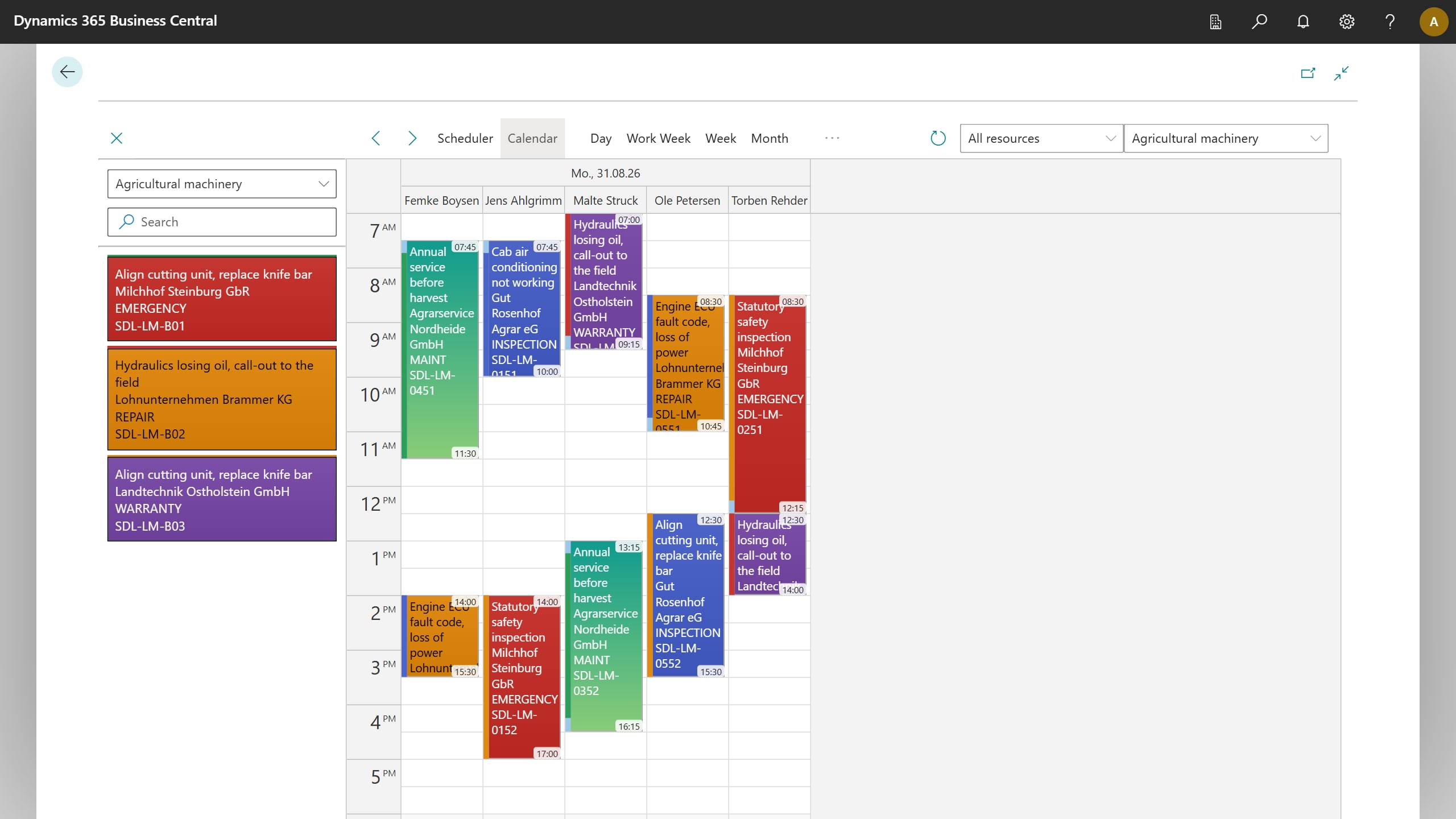Open the company information building icon
This screenshot has height=819, width=1456.
[x=1215, y=22]
